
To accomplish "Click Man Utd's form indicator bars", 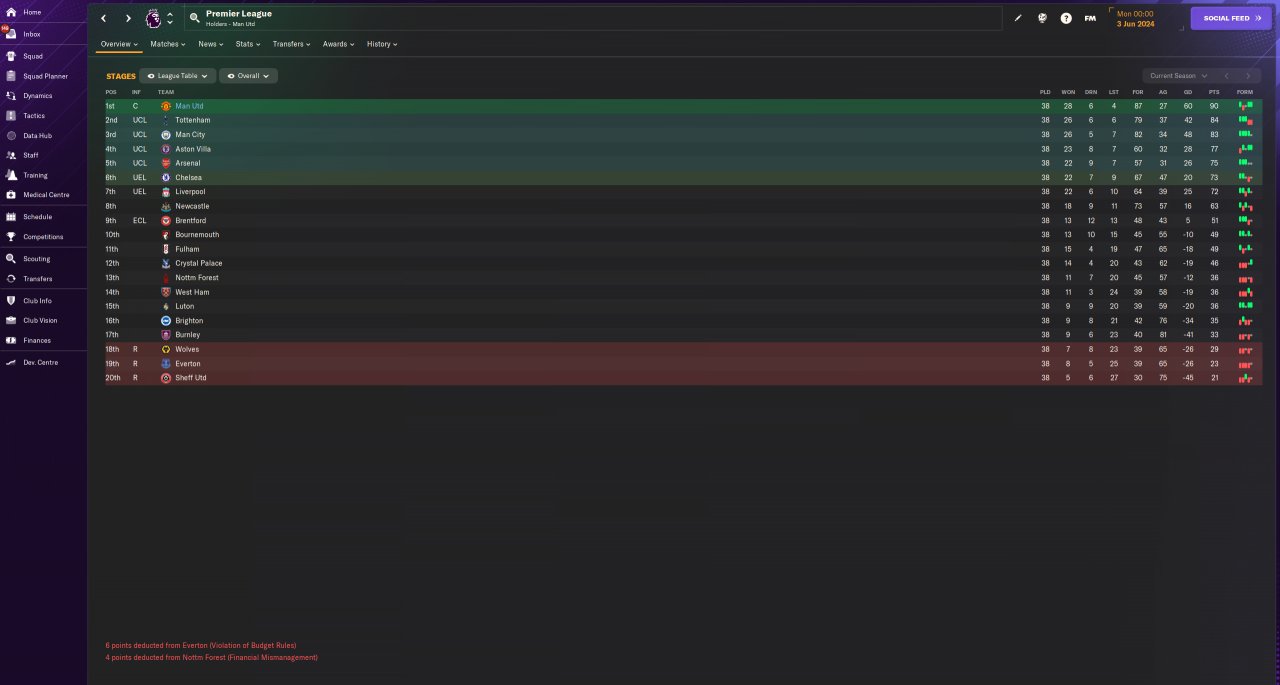I will click(1245, 106).
